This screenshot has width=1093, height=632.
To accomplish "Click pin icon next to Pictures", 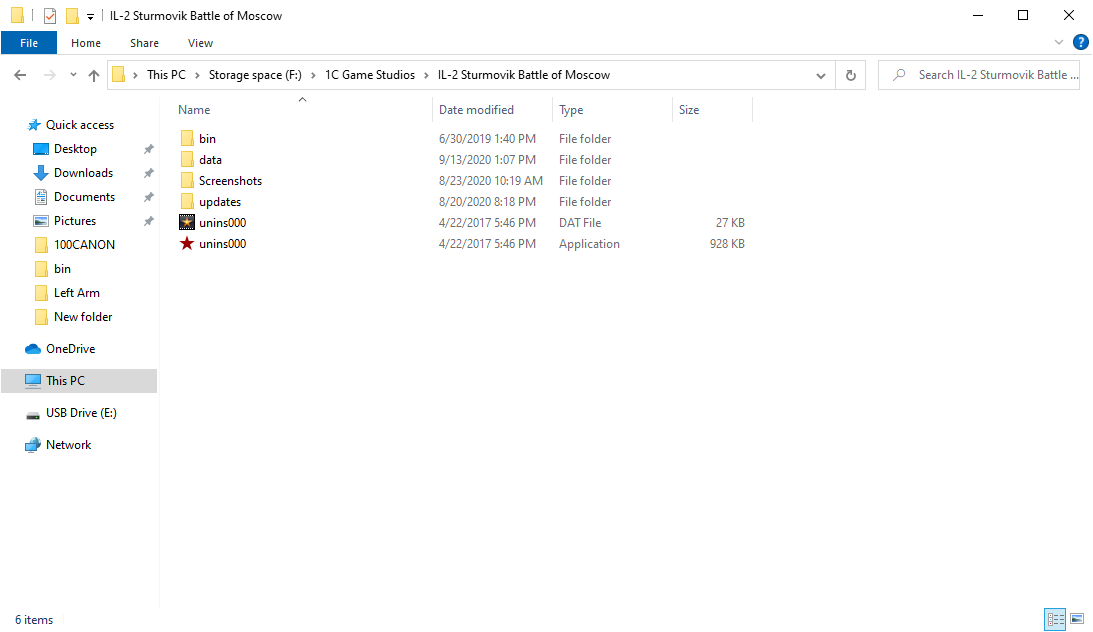I will click(x=148, y=221).
